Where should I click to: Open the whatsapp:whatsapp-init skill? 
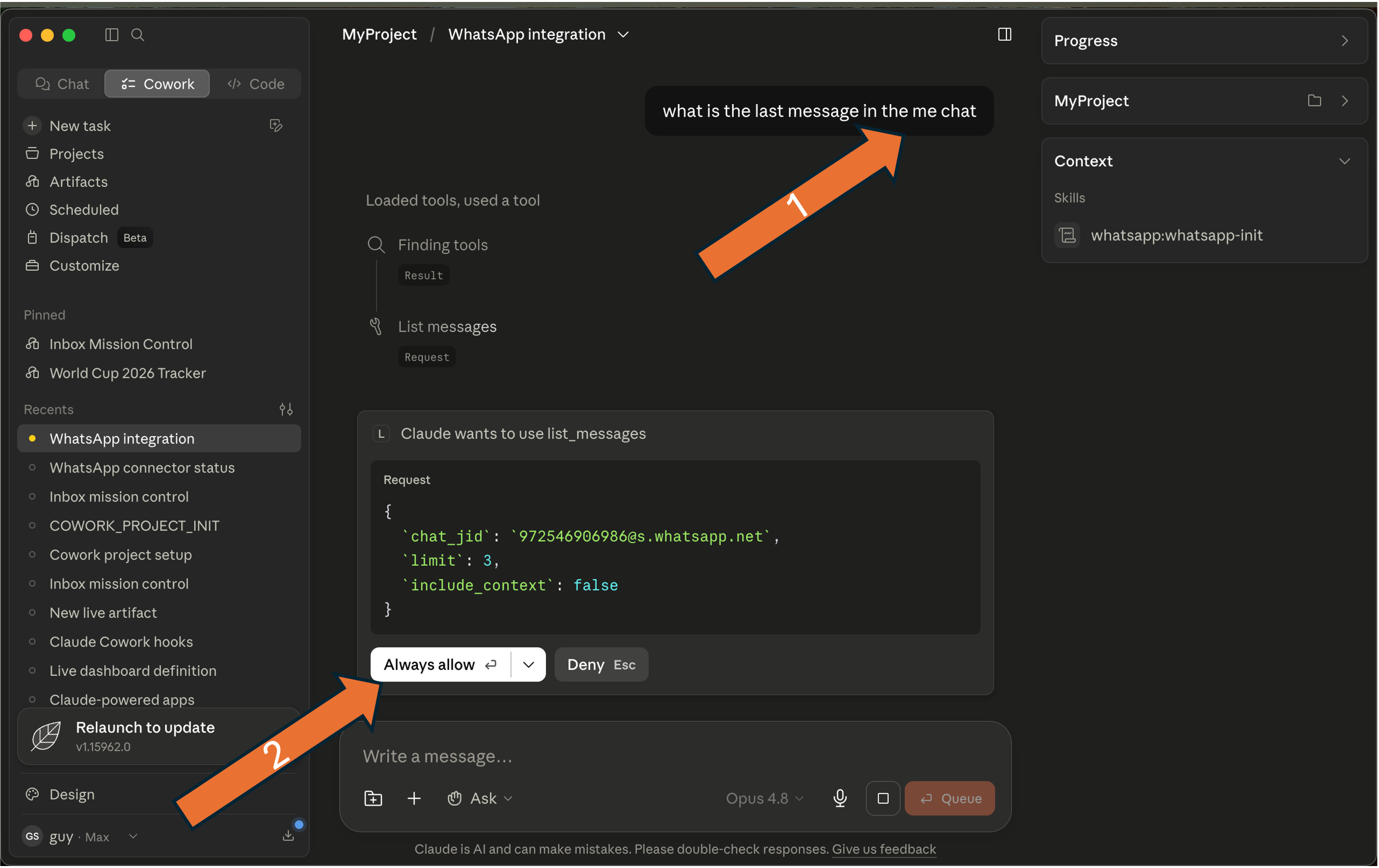pos(1176,236)
